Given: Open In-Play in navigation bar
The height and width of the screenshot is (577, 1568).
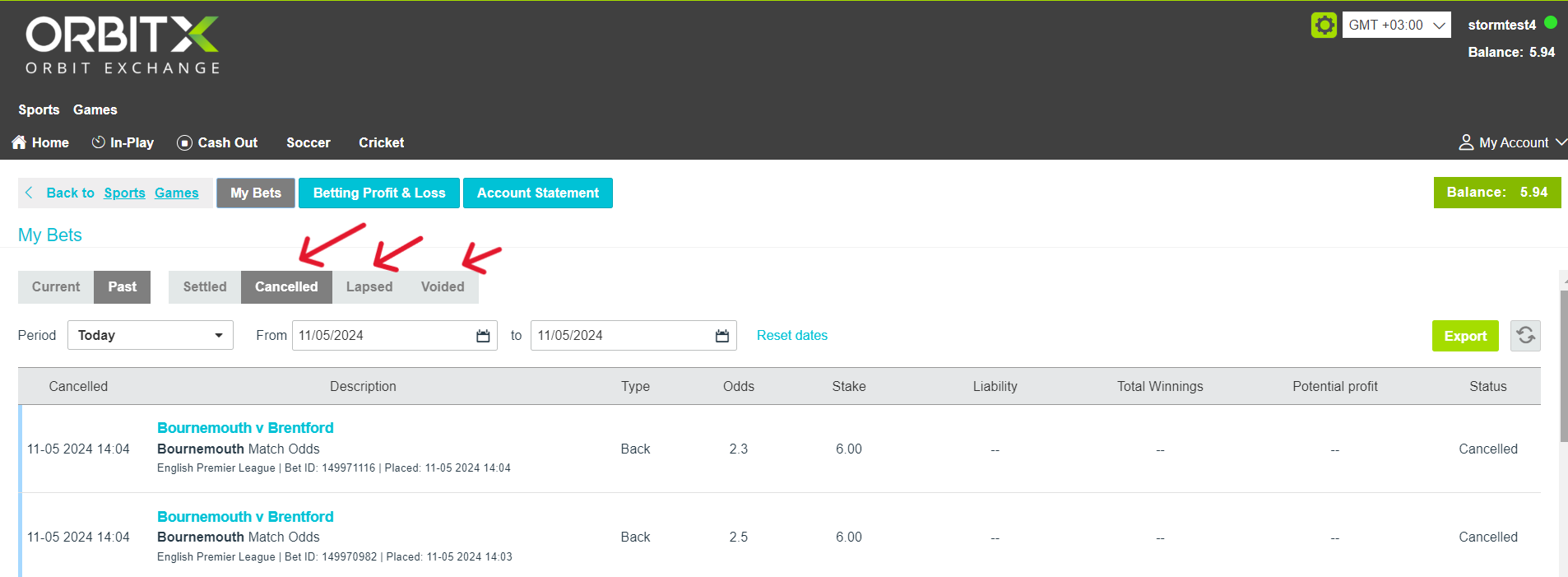Looking at the screenshot, I should pyautogui.click(x=123, y=142).
